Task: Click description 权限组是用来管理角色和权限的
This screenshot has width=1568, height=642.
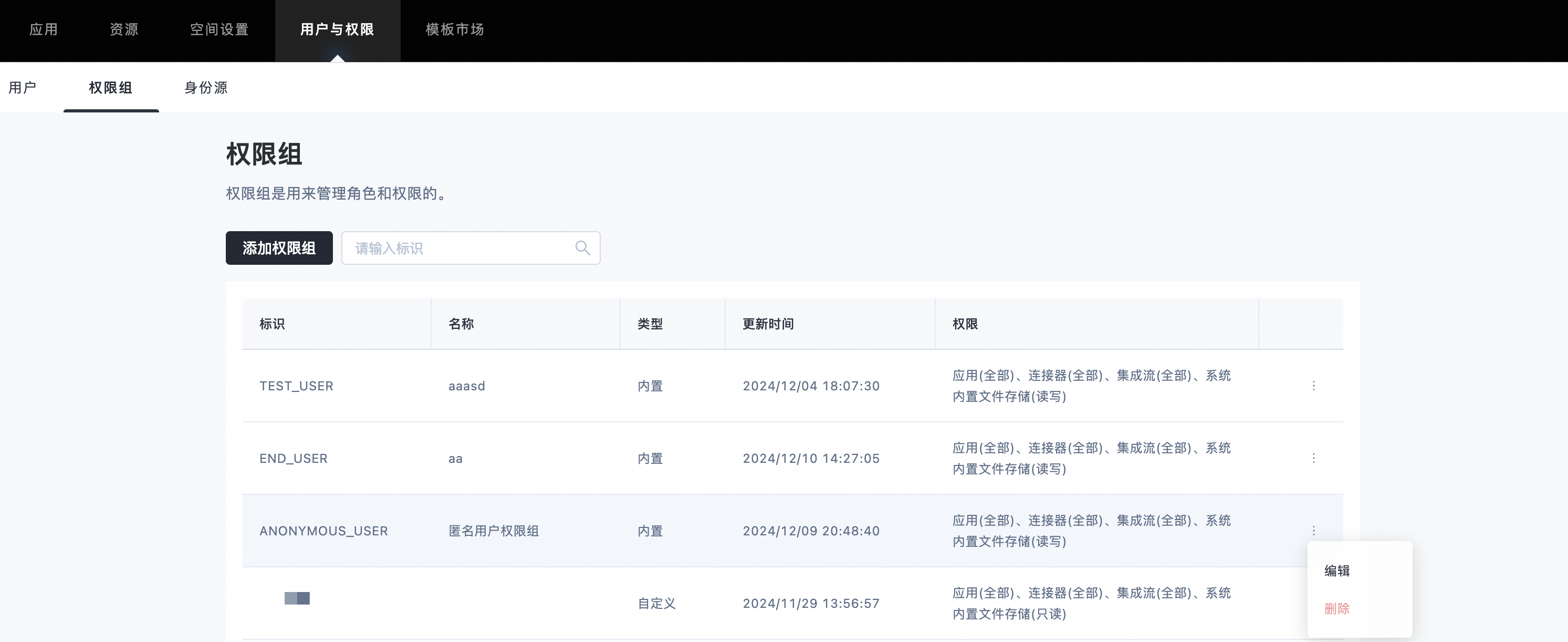Action: (x=338, y=194)
